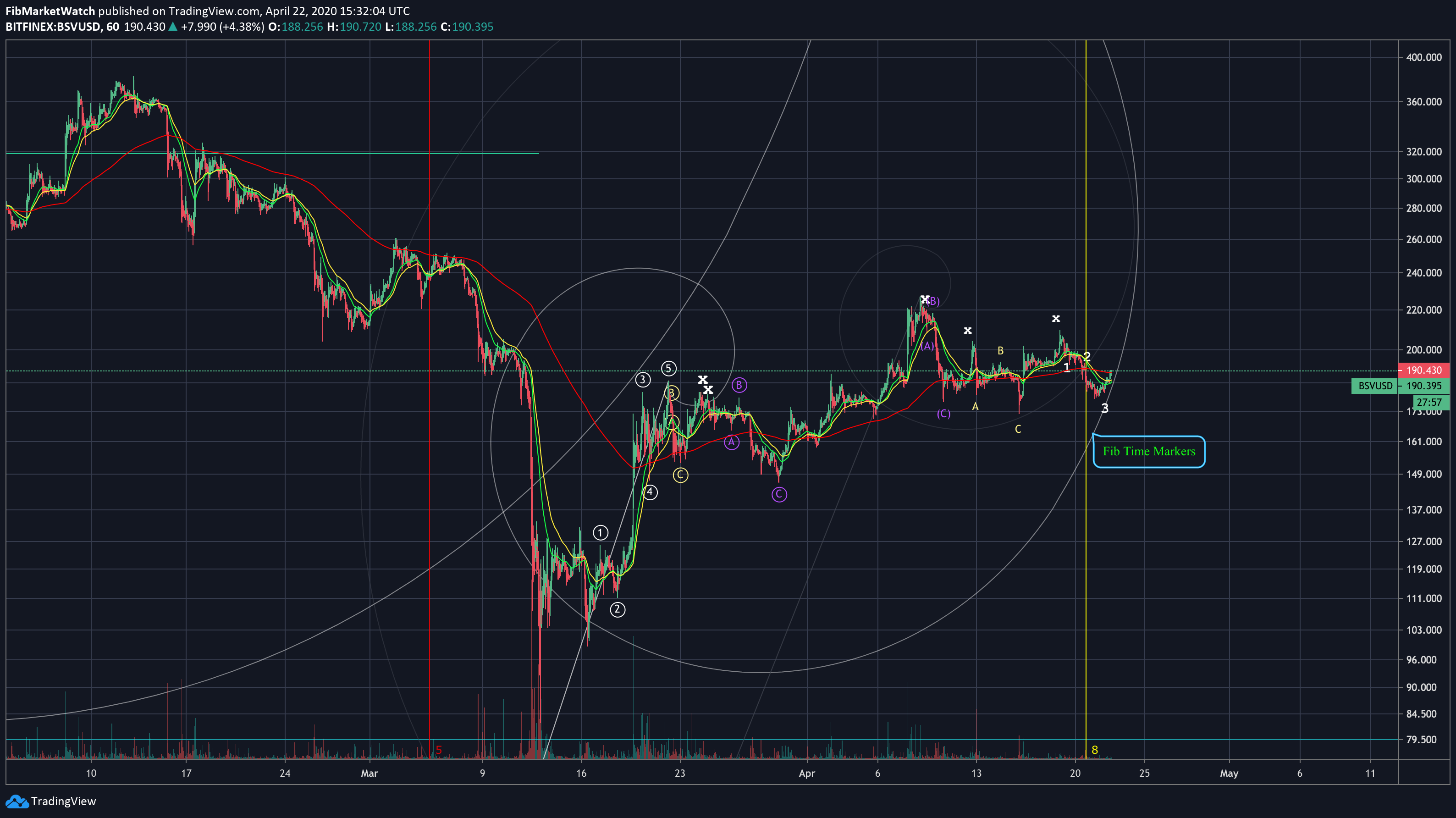Click the purple (A) label in parentheses
The height and width of the screenshot is (818, 1456).
(x=927, y=346)
